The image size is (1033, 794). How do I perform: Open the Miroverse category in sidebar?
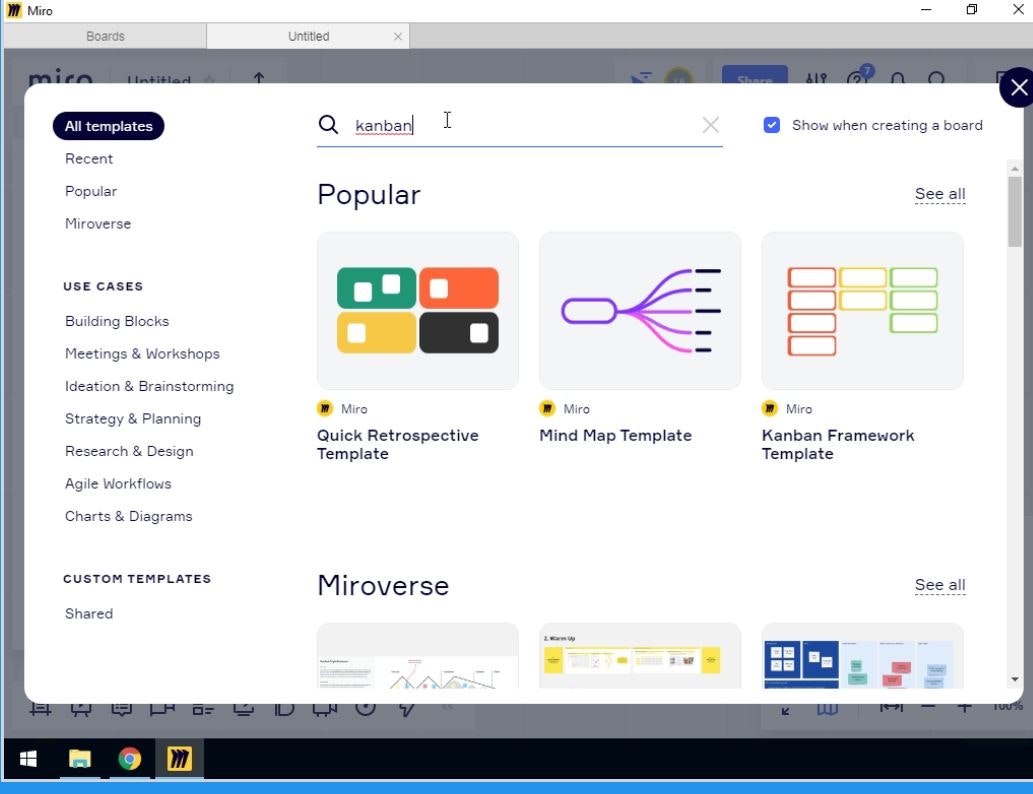pyautogui.click(x=98, y=223)
